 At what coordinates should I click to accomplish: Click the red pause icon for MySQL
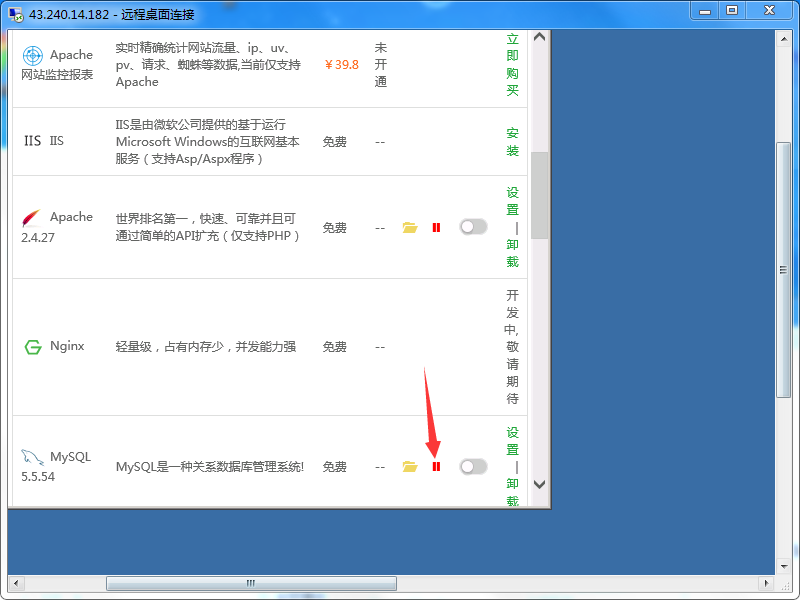pyautogui.click(x=436, y=466)
